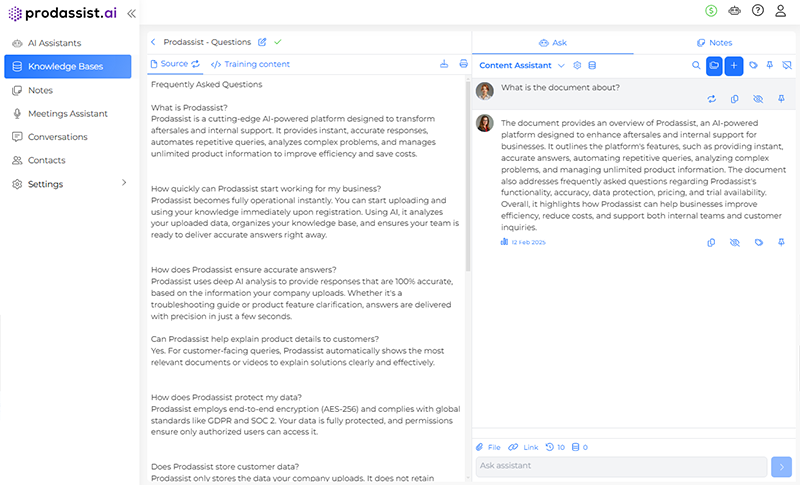Collapse the left sidebar navigation
Screen dimensions: 800x485
[132, 13]
